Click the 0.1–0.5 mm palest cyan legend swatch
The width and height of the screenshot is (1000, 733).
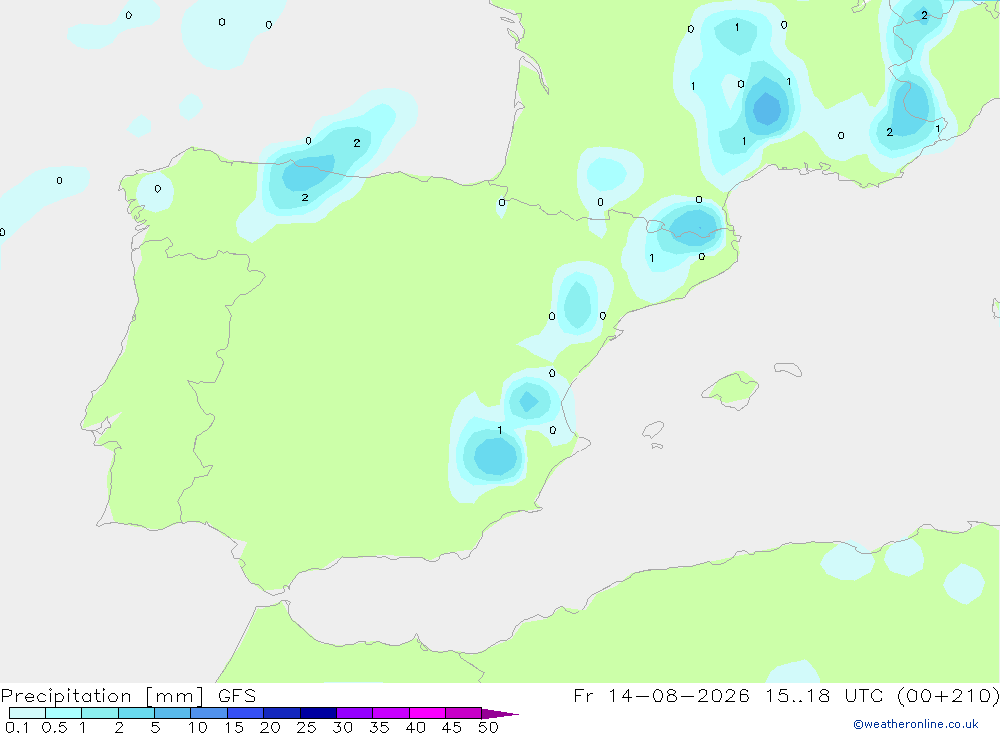[x=27, y=713]
